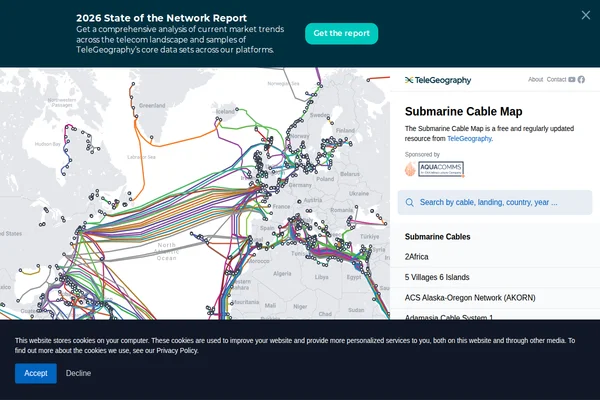Viewport: 600px width, 400px height.
Task: Select the 2Africa cable entry
Action: click(495, 257)
